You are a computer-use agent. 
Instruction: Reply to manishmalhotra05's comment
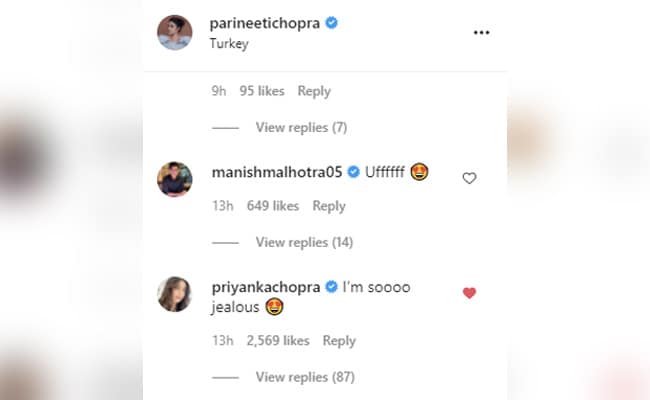329,206
